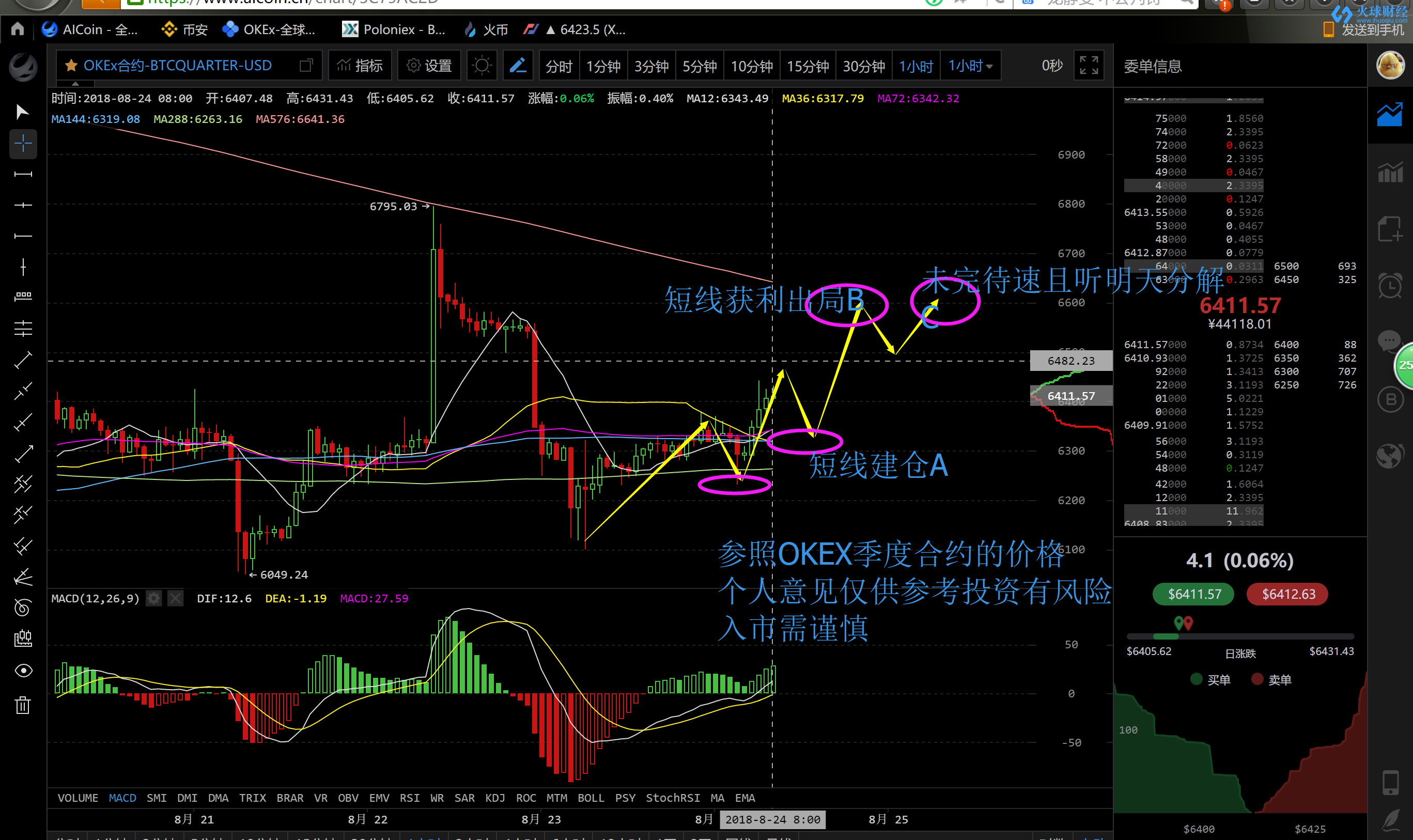Select the fan lines drawing tool

tap(23, 577)
